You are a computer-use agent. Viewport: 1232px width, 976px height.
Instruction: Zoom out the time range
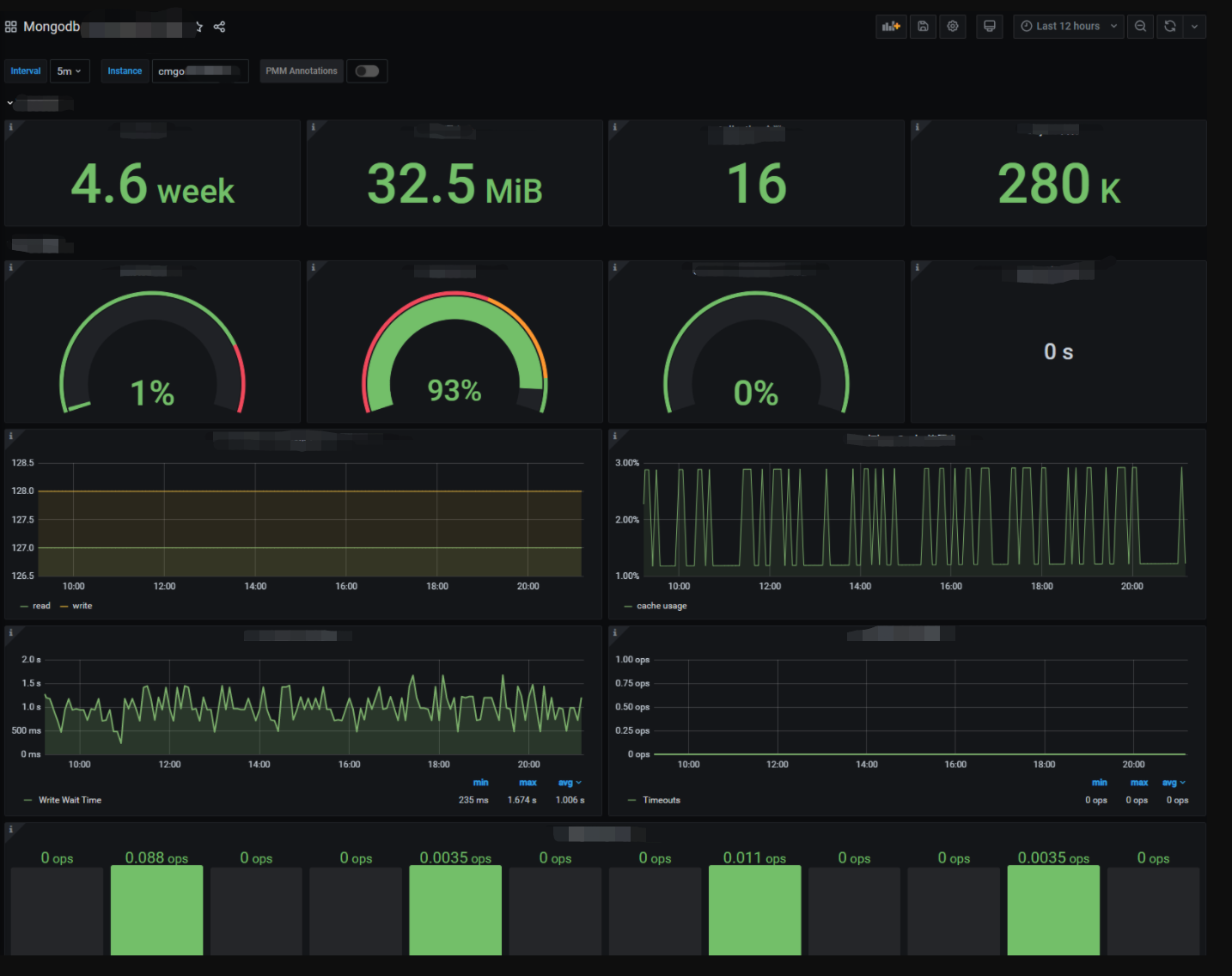pyautogui.click(x=1140, y=27)
